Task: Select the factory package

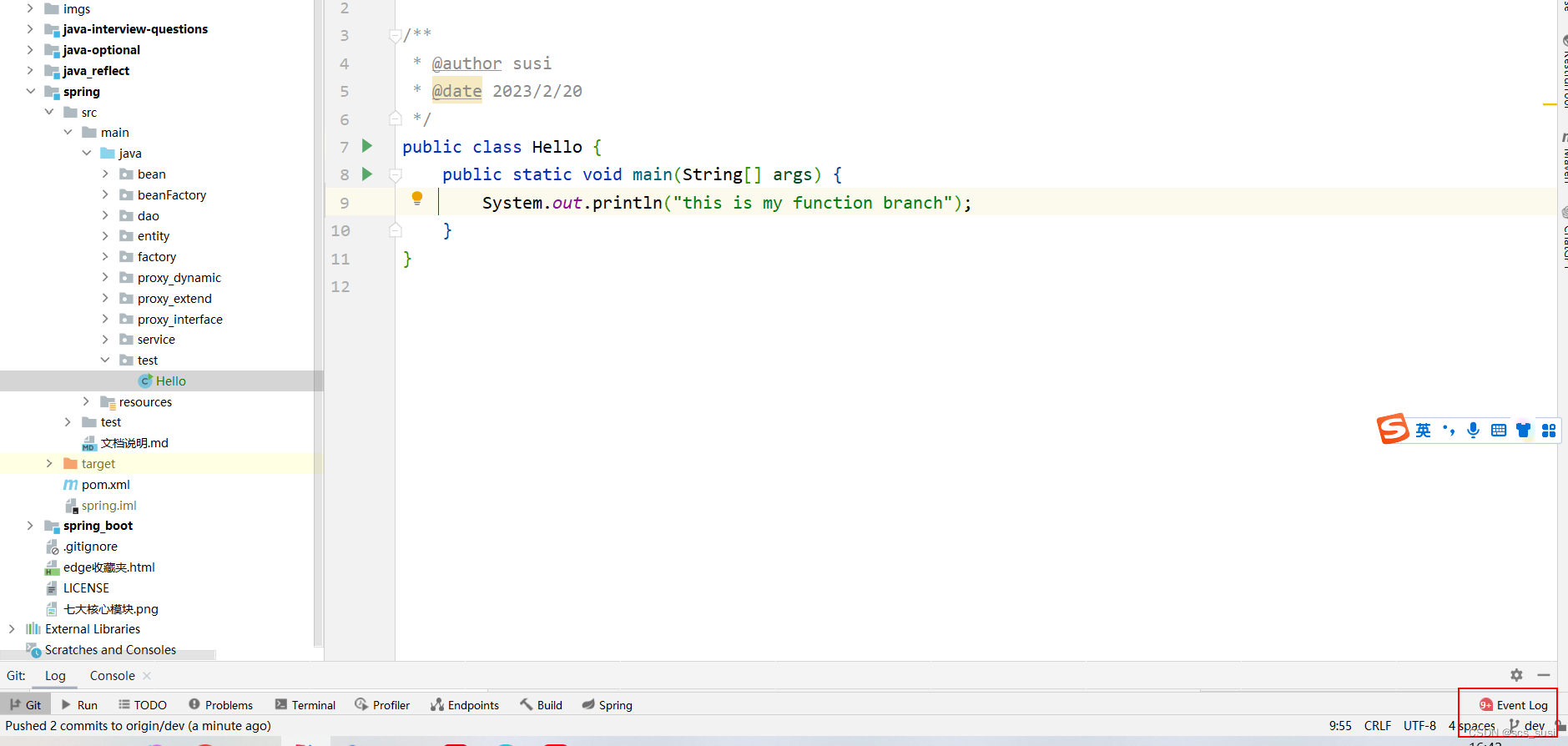Action: 157,257
